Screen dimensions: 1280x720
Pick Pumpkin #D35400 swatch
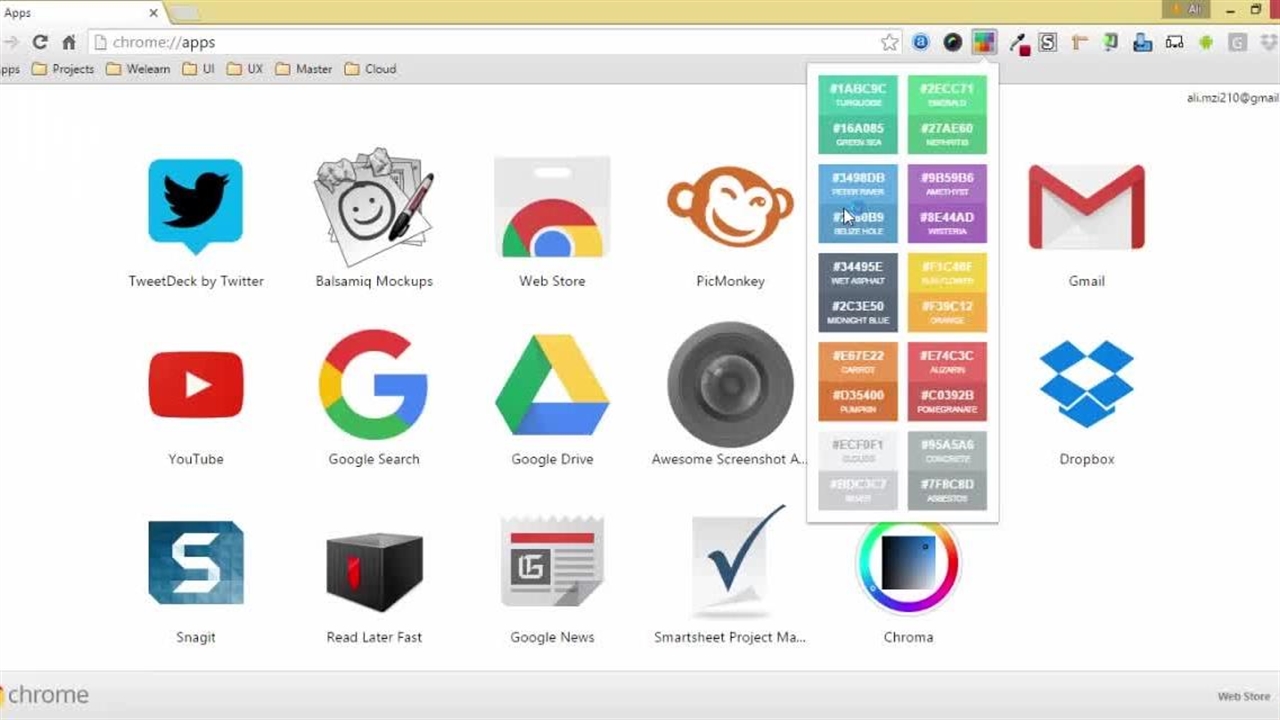tap(858, 401)
